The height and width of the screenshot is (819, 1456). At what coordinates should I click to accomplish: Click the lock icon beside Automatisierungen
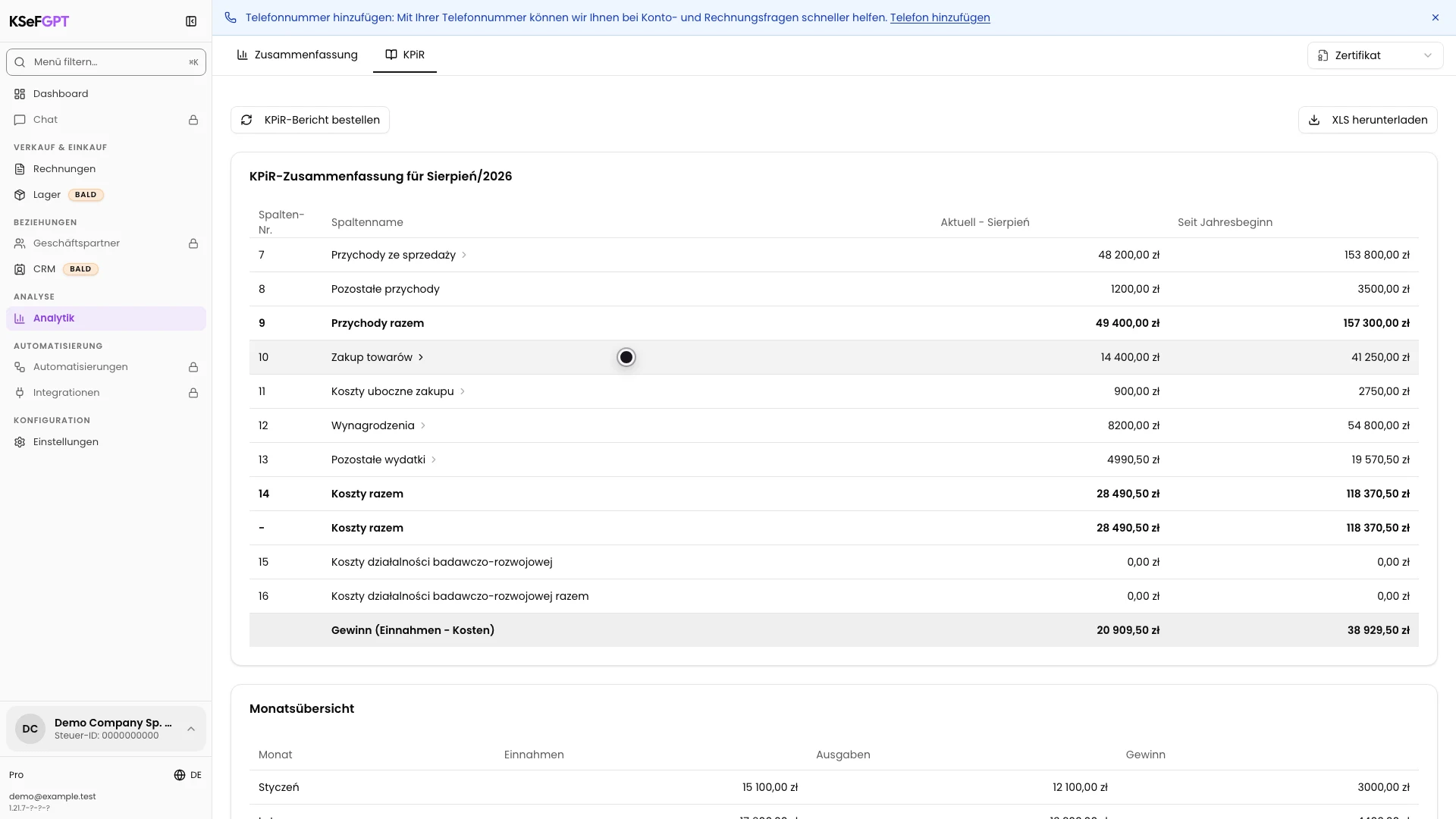click(x=193, y=367)
